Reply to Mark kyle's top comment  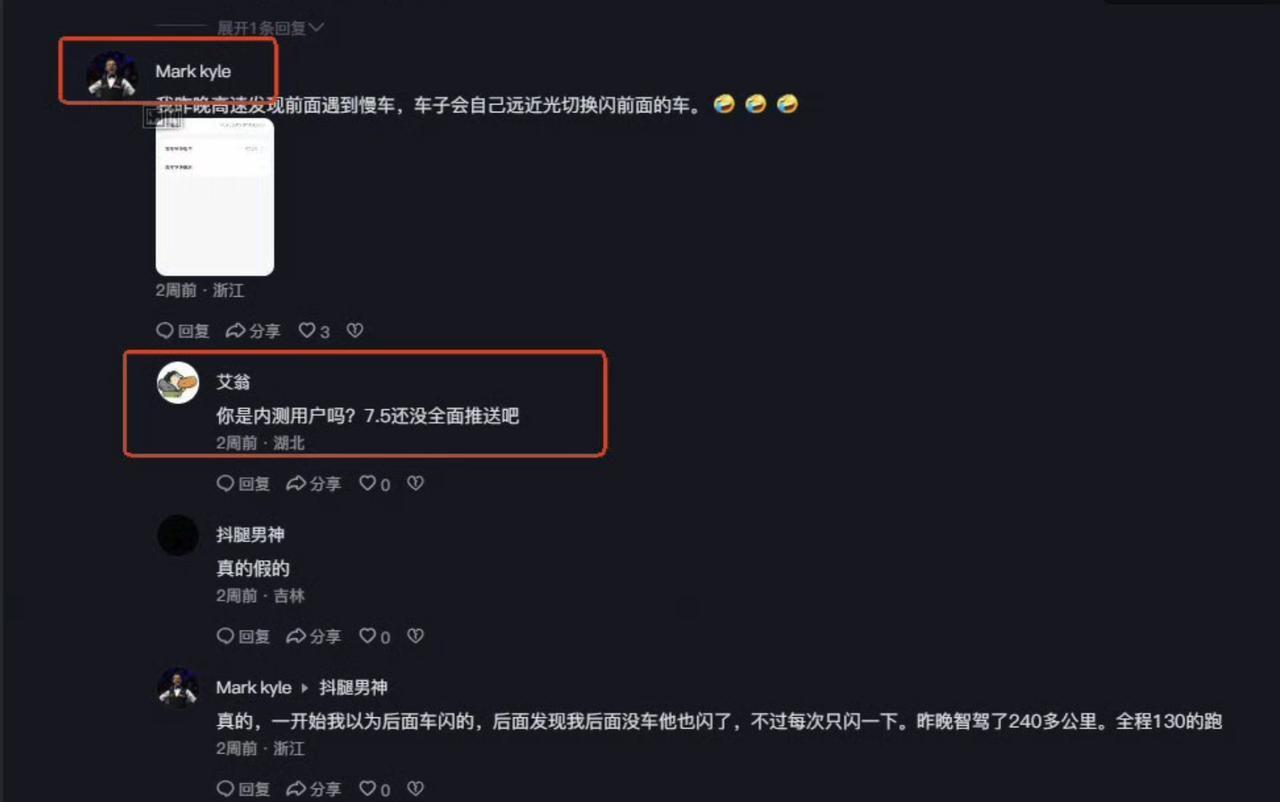(184, 331)
